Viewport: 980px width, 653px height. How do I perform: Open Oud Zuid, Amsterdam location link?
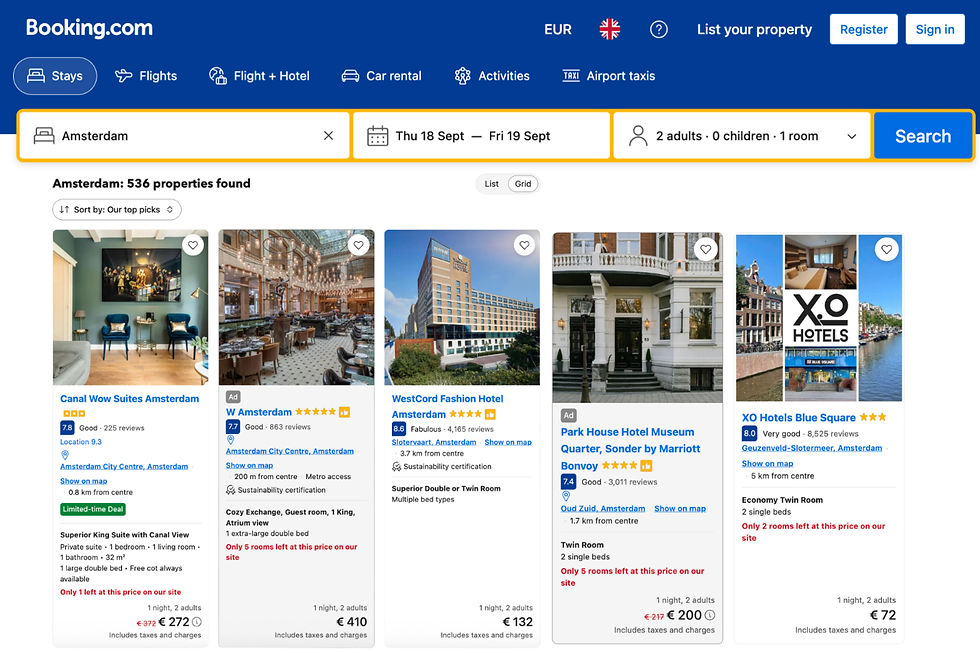[602, 509]
